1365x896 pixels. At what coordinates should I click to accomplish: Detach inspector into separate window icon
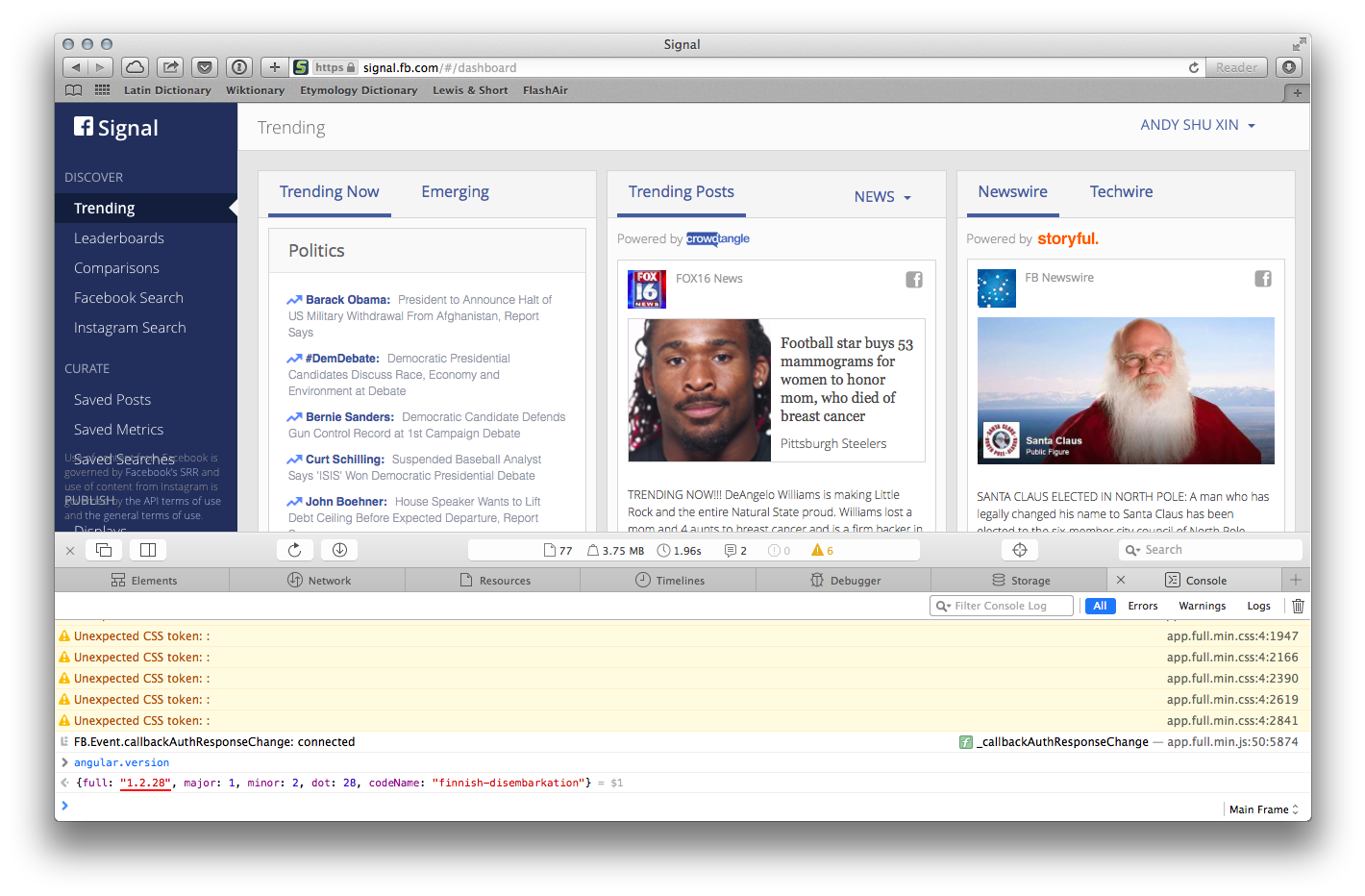(104, 550)
